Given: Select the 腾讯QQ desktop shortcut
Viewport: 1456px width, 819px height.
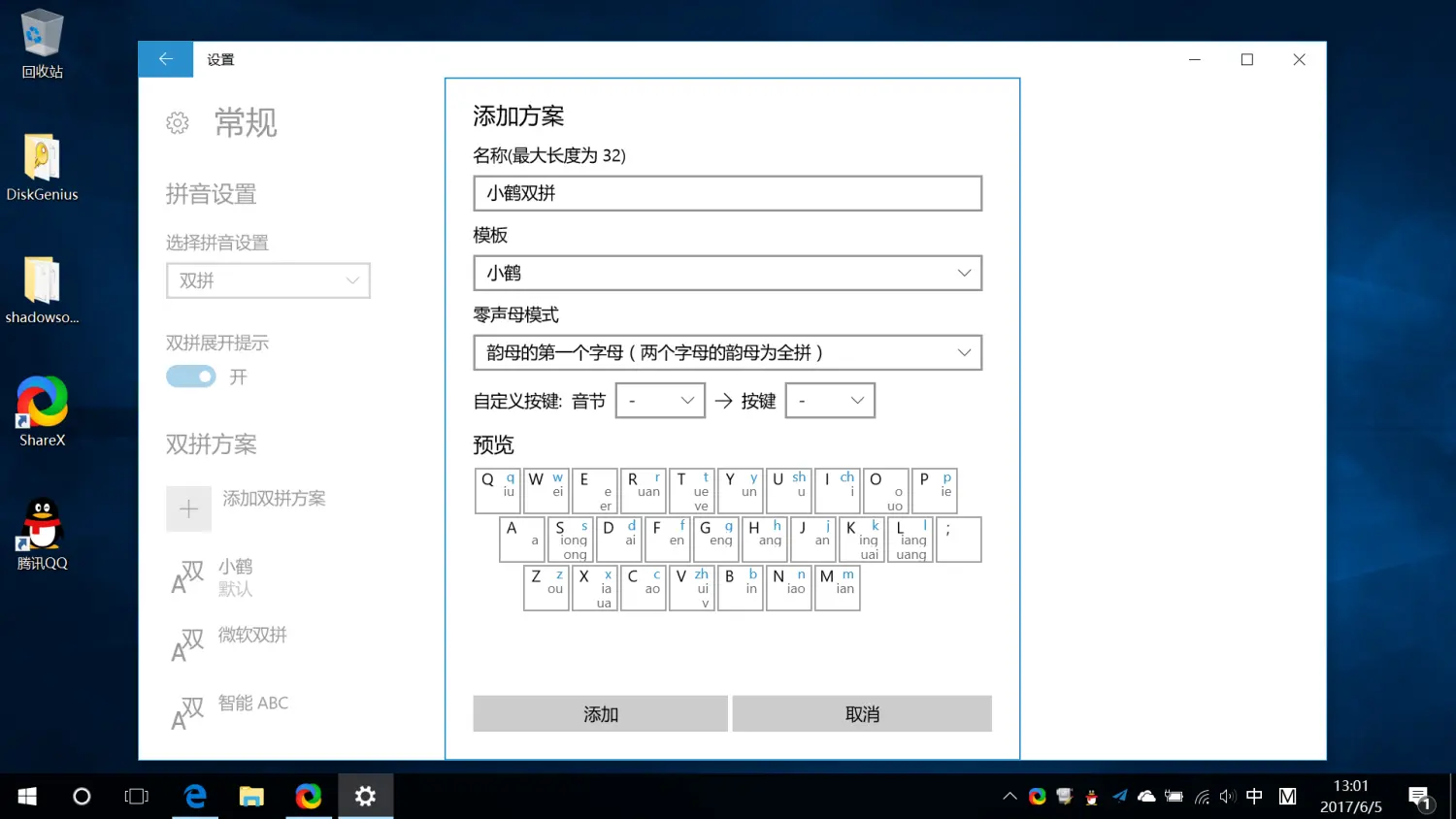Looking at the screenshot, I should (42, 535).
